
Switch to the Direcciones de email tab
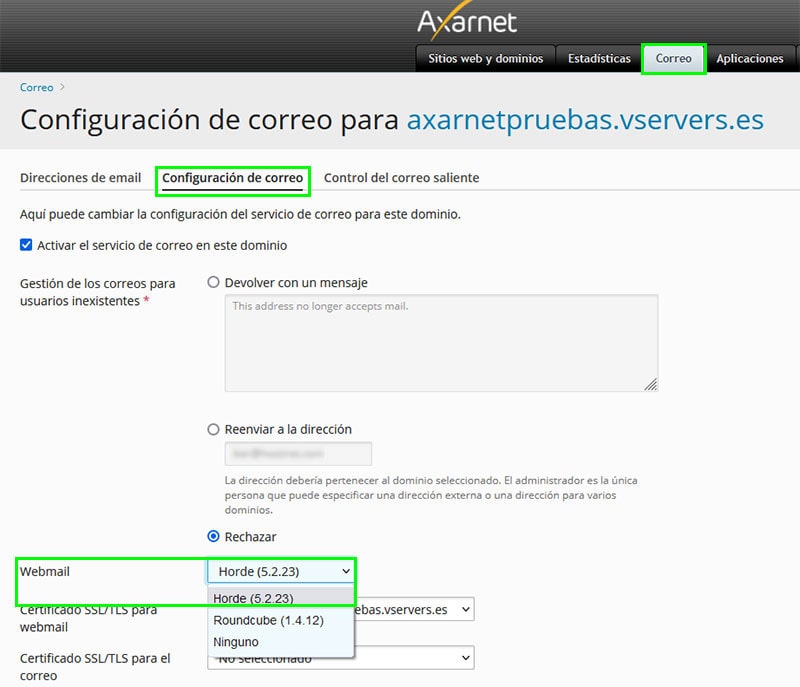click(x=81, y=177)
